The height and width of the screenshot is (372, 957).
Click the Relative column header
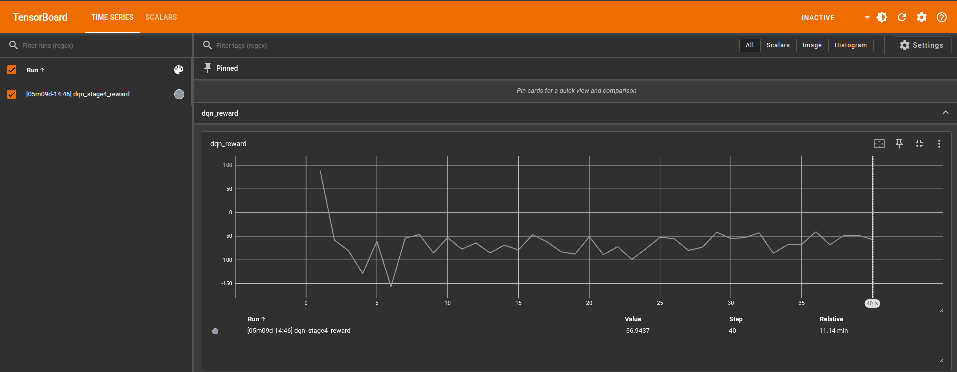click(x=831, y=319)
